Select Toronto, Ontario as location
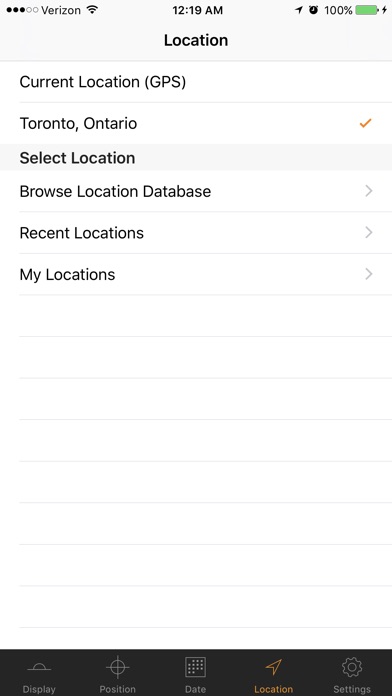Image resolution: width=392 pixels, height=696 pixels. coord(196,123)
